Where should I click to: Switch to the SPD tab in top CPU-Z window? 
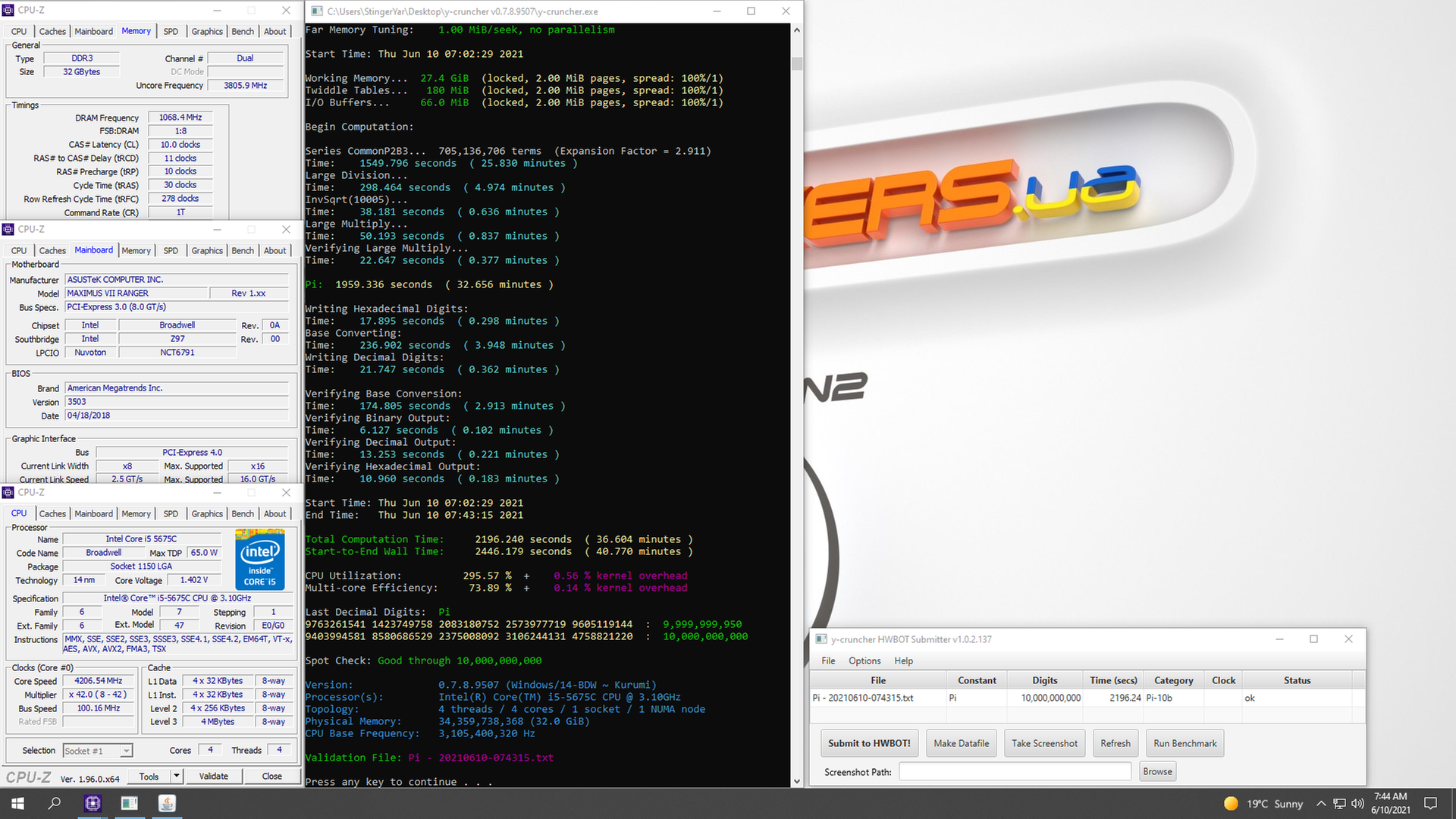click(171, 31)
